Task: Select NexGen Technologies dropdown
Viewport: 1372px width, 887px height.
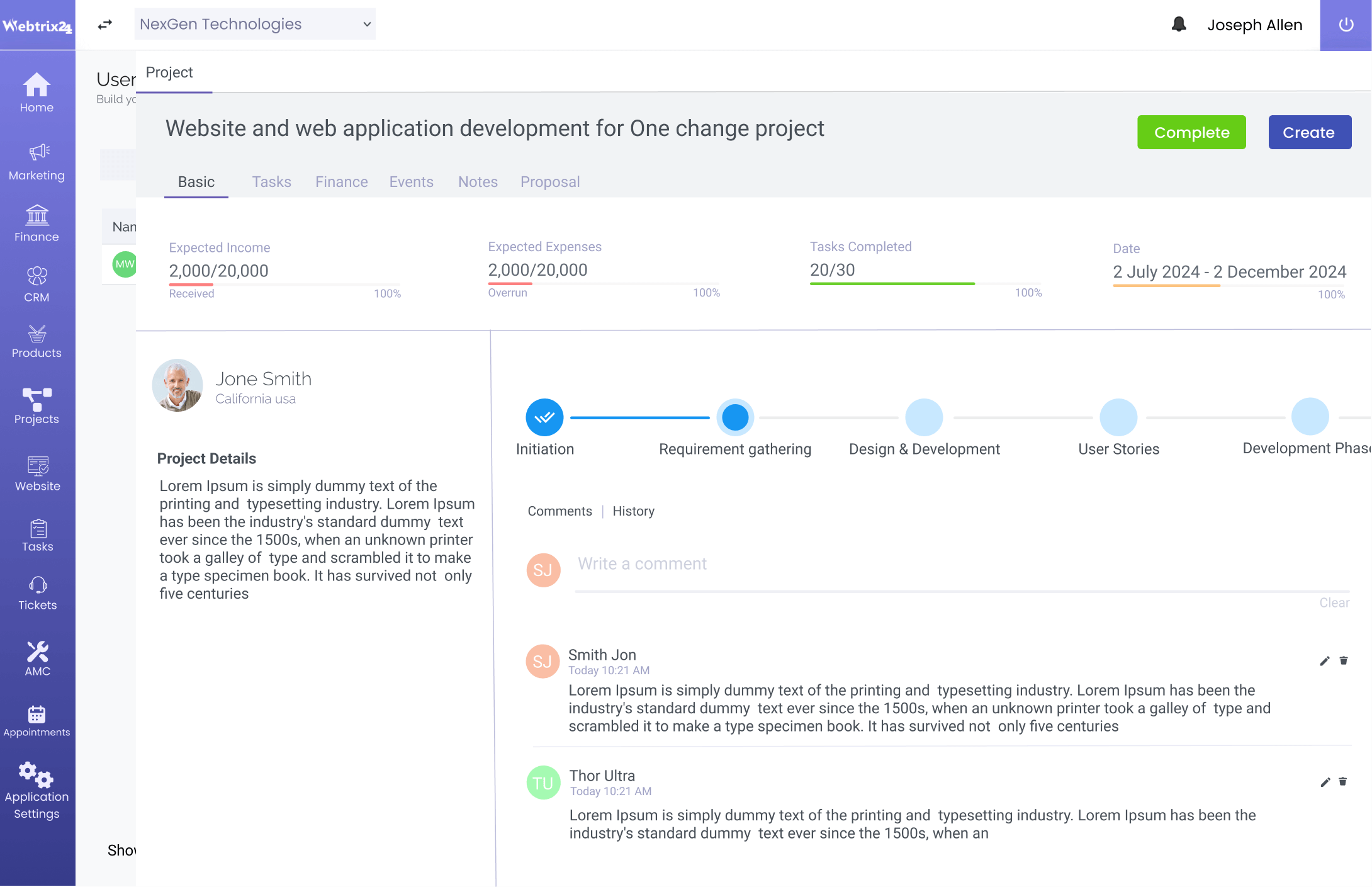Action: (254, 23)
